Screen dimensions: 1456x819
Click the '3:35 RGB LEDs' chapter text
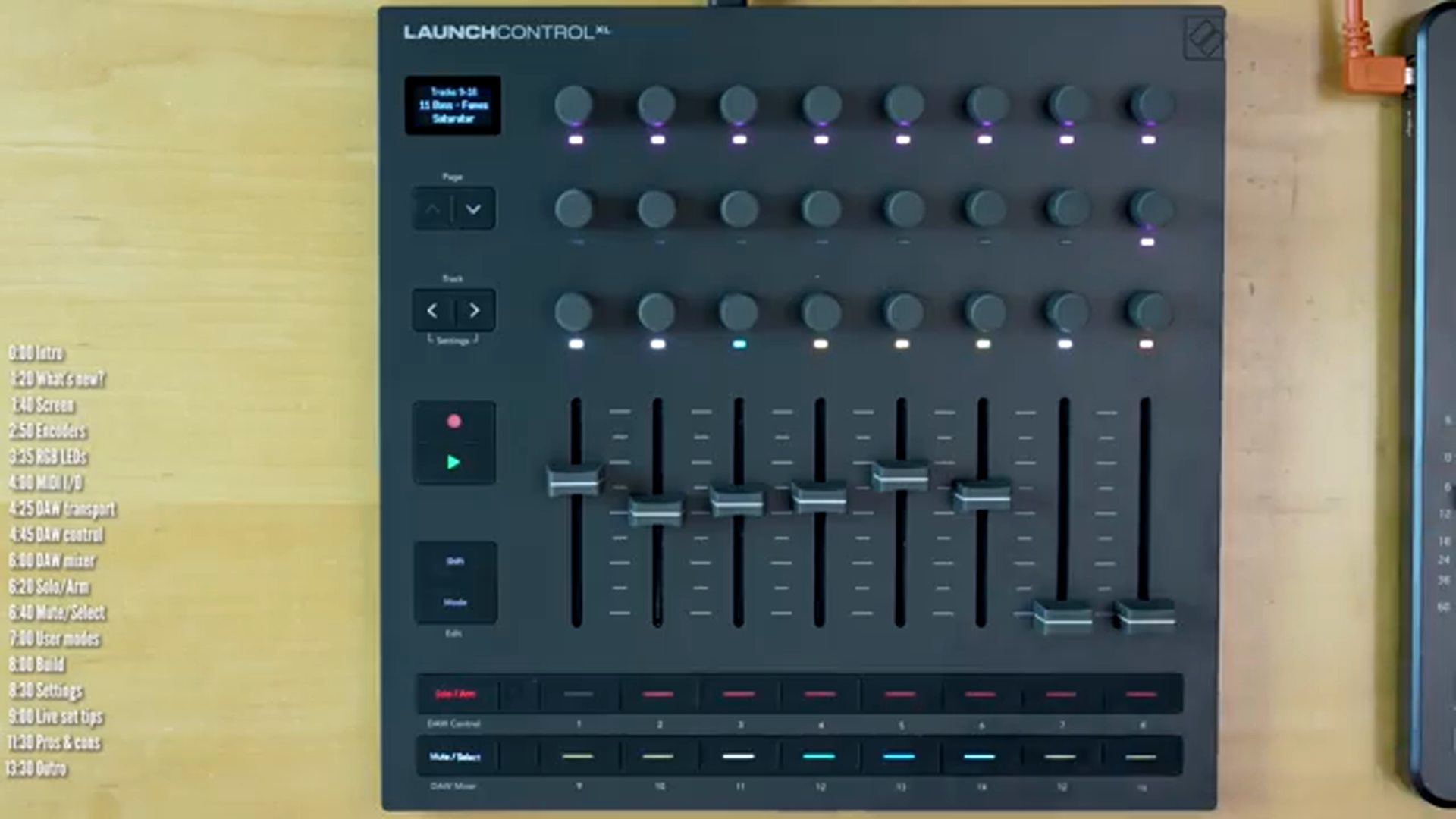click(x=48, y=457)
